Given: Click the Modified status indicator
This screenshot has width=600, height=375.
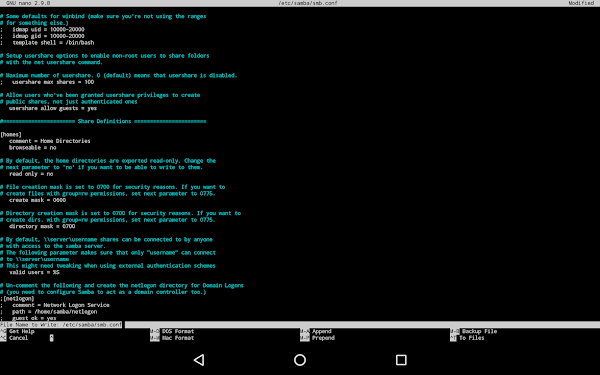Looking at the screenshot, I should tap(581, 3).
